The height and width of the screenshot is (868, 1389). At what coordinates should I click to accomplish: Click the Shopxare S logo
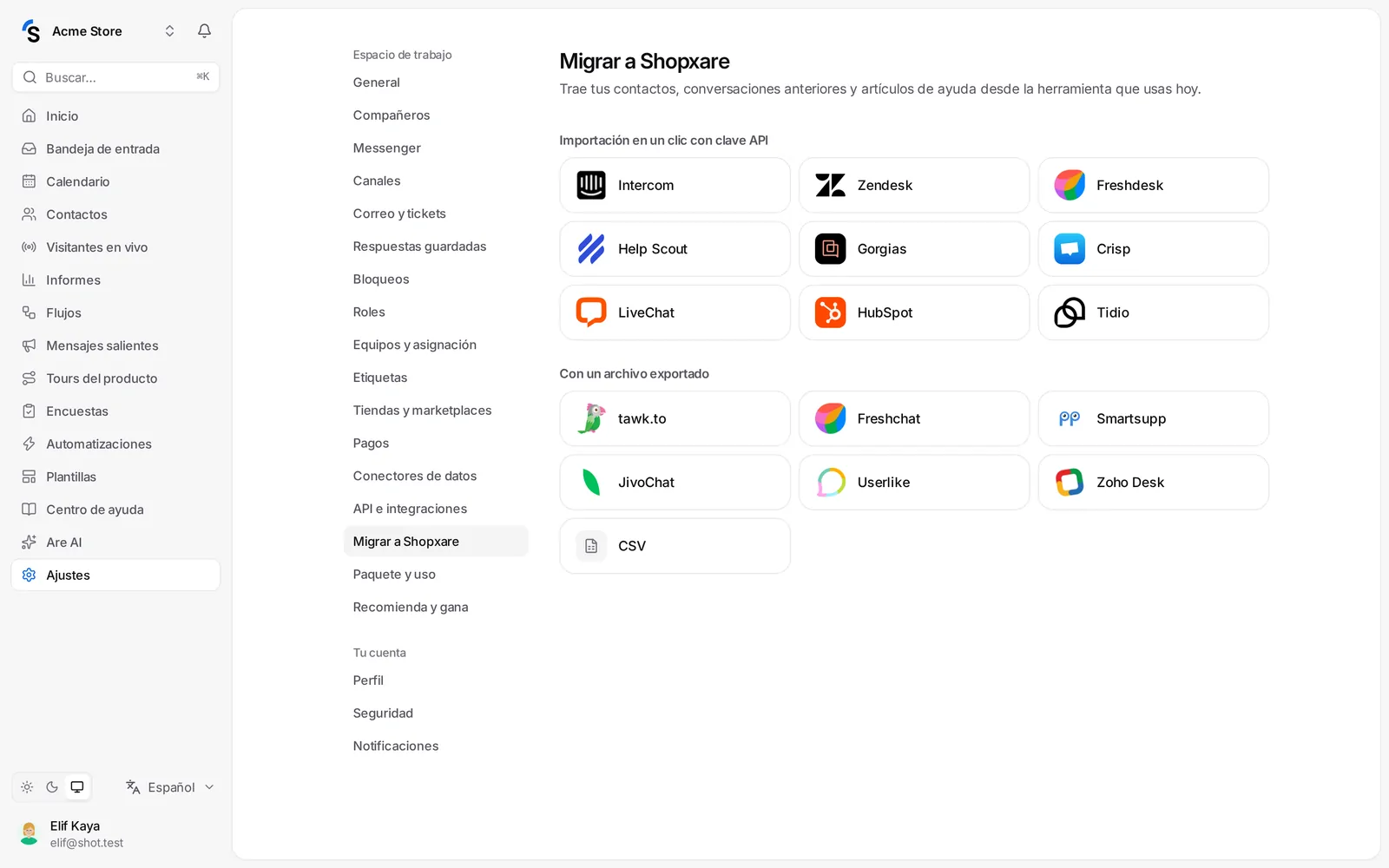click(x=31, y=31)
